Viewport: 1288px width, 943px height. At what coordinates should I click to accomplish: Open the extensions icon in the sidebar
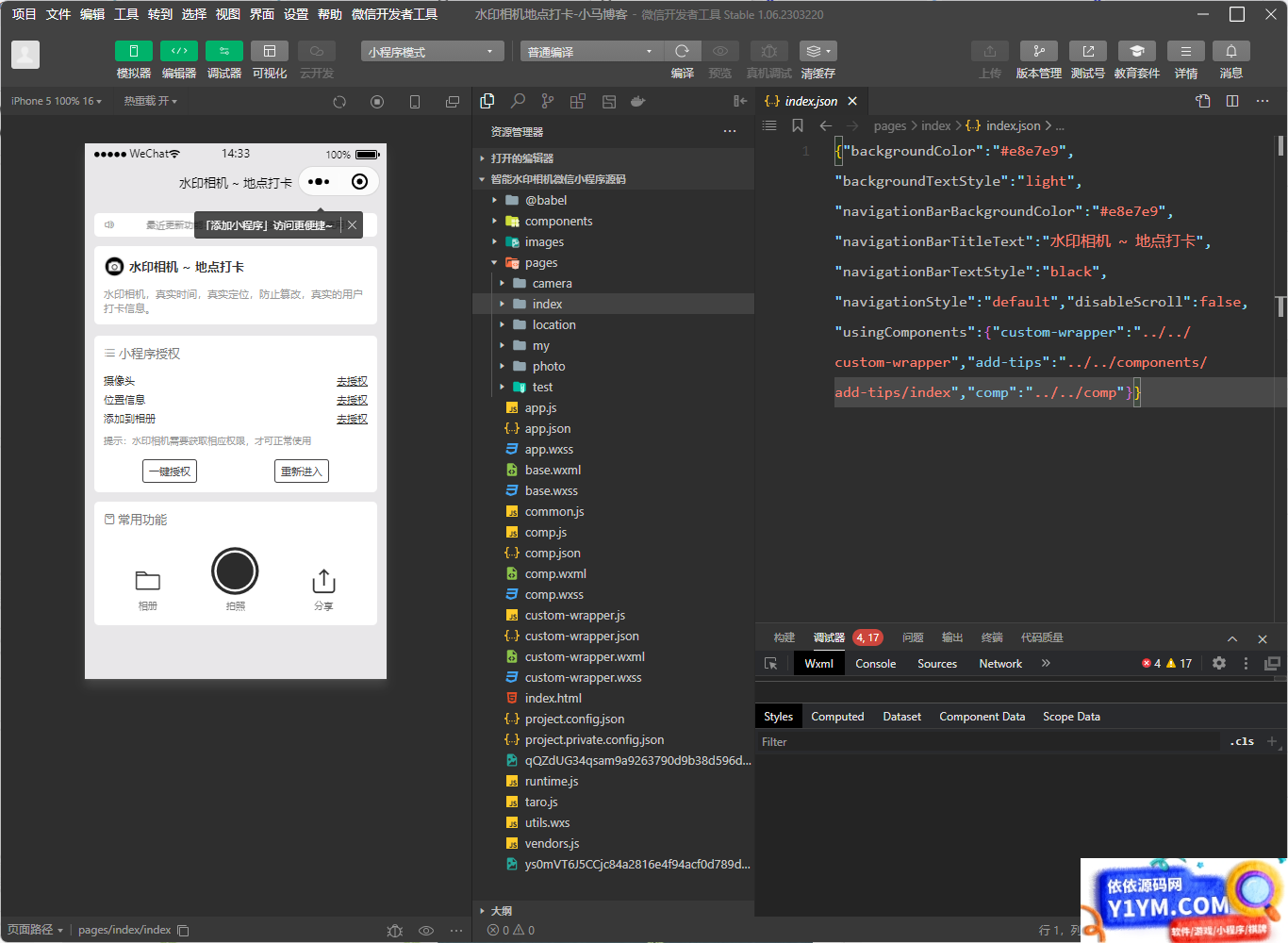click(x=578, y=101)
